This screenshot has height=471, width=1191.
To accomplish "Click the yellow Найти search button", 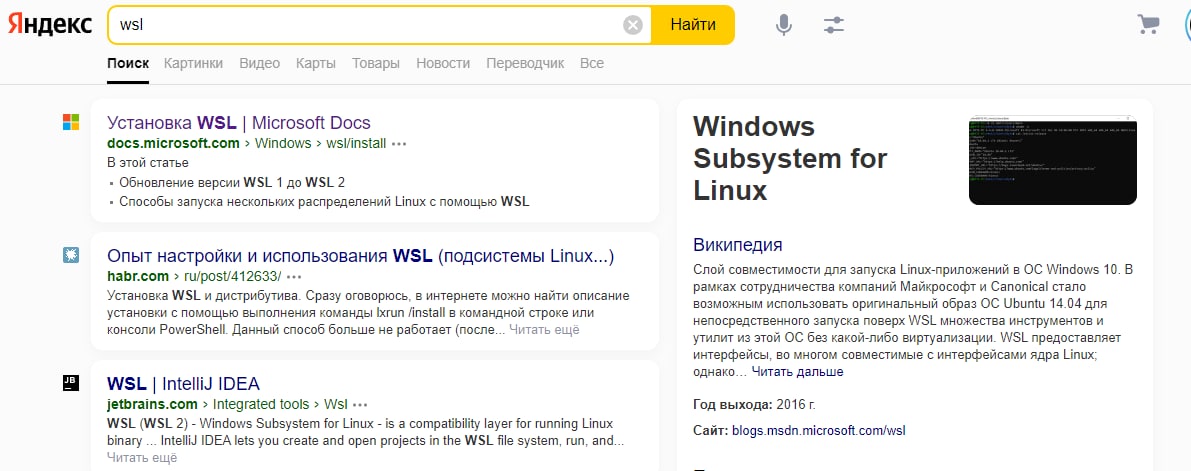I will [693, 25].
